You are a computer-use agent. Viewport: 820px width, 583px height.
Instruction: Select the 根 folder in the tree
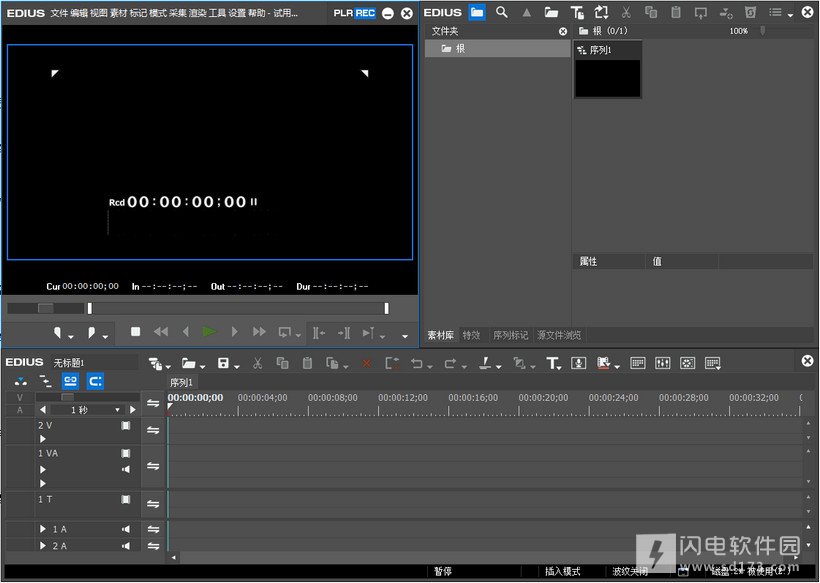coord(460,48)
